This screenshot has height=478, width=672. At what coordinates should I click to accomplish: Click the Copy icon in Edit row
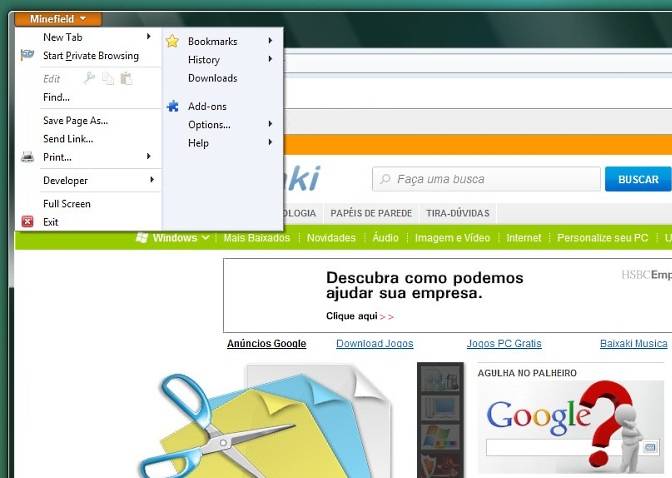(108, 78)
